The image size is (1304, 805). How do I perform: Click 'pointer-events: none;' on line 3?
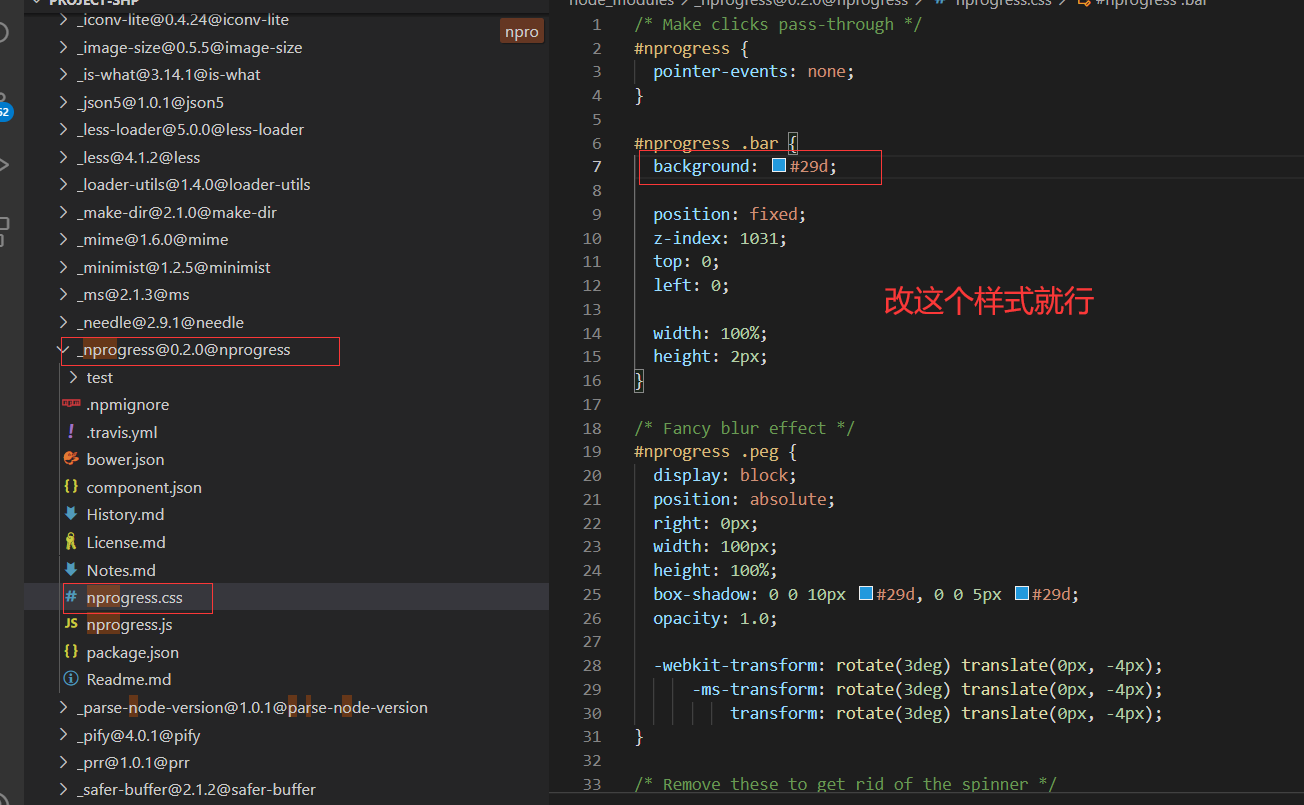[x=754, y=72]
